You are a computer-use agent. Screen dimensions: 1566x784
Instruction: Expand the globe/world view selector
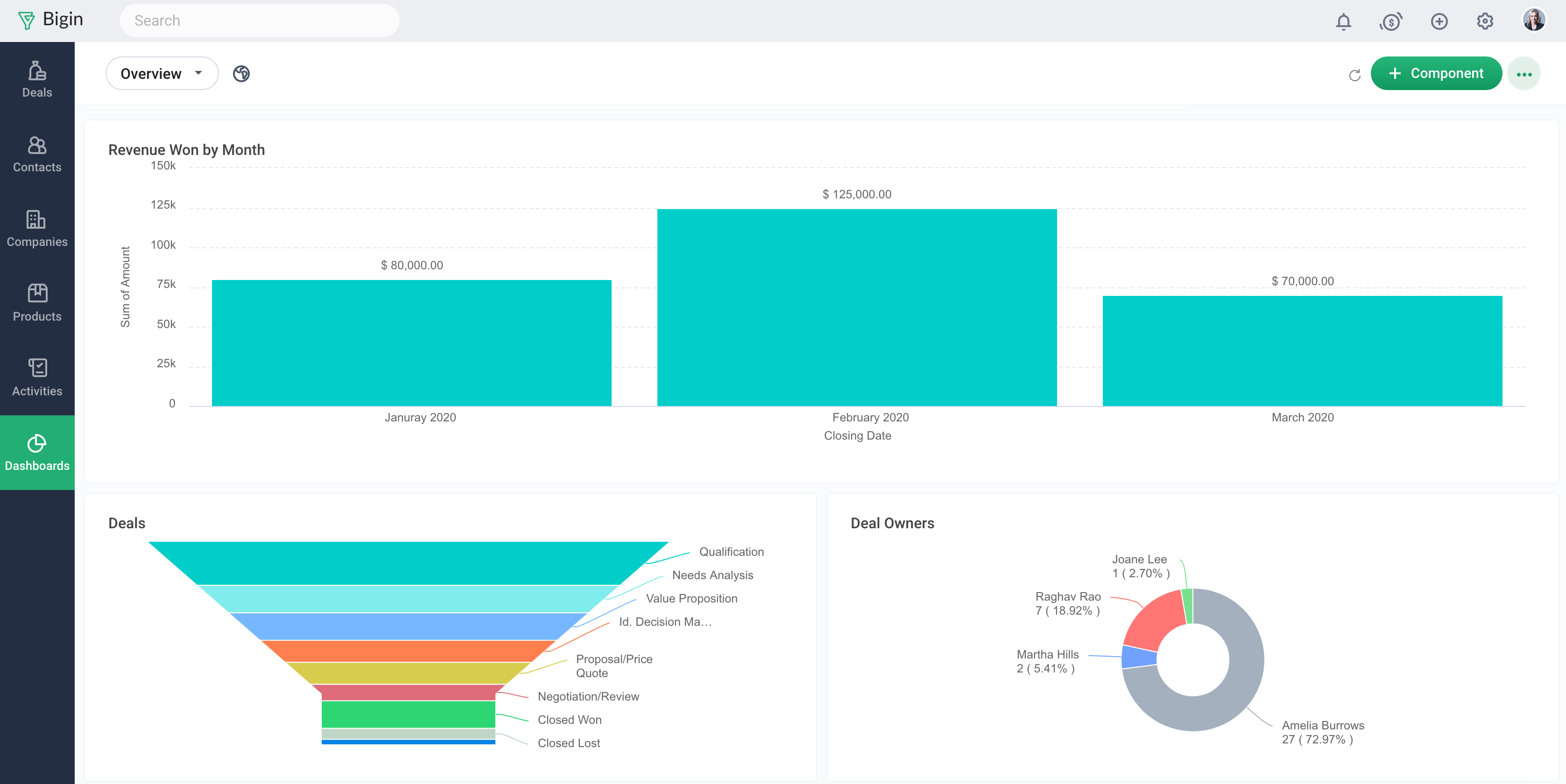[x=241, y=73]
